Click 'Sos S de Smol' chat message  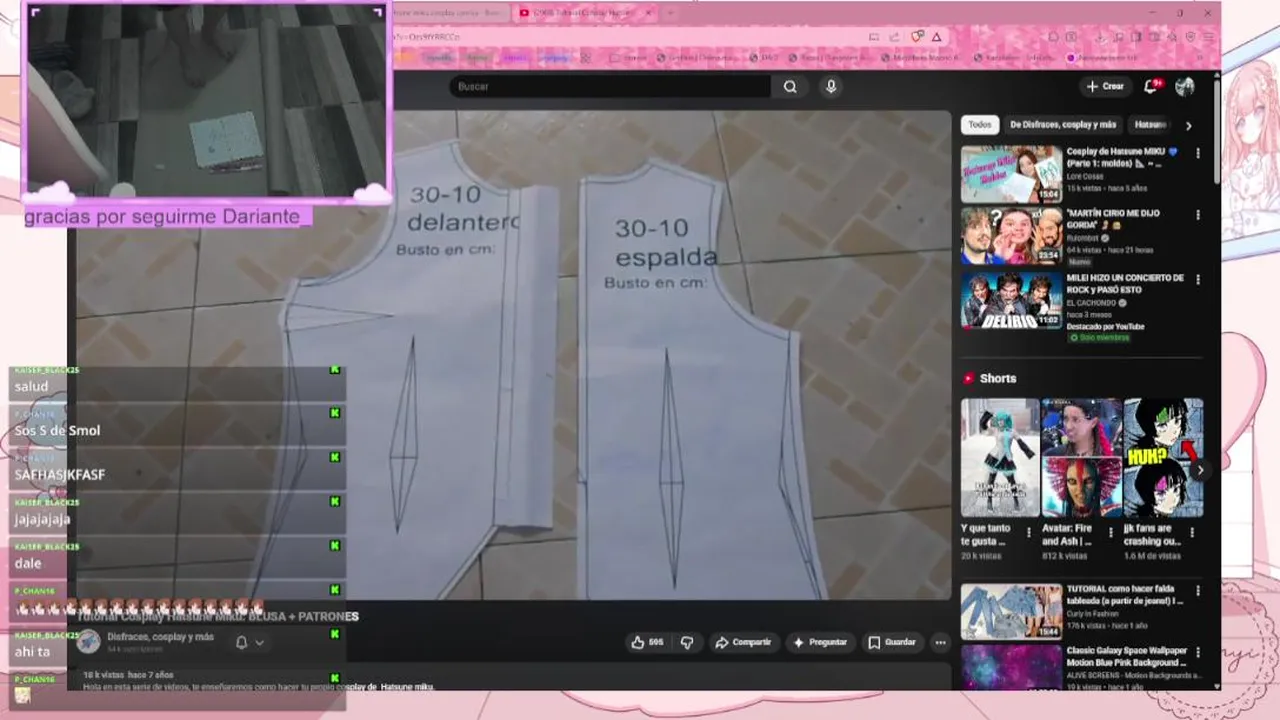pyautogui.click(x=57, y=431)
